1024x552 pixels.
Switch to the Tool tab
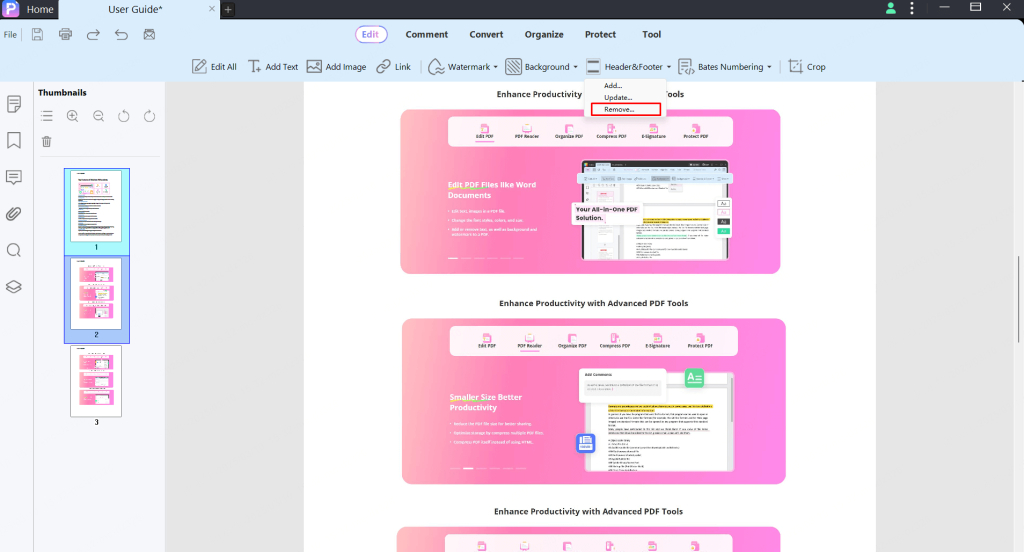[651, 35]
